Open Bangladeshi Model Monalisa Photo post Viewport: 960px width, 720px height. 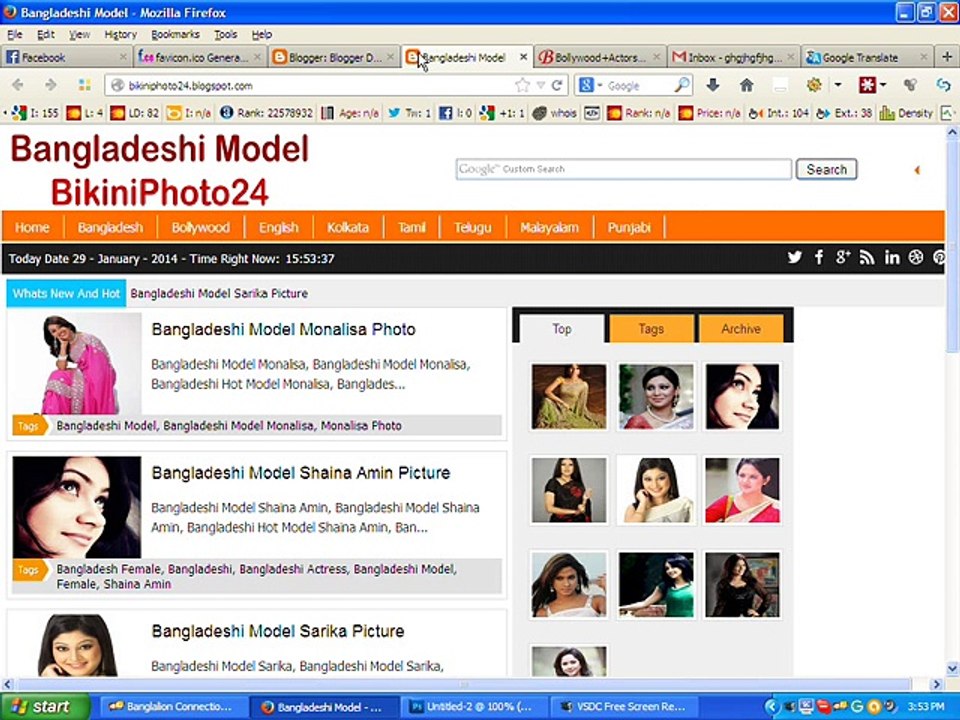(283, 329)
